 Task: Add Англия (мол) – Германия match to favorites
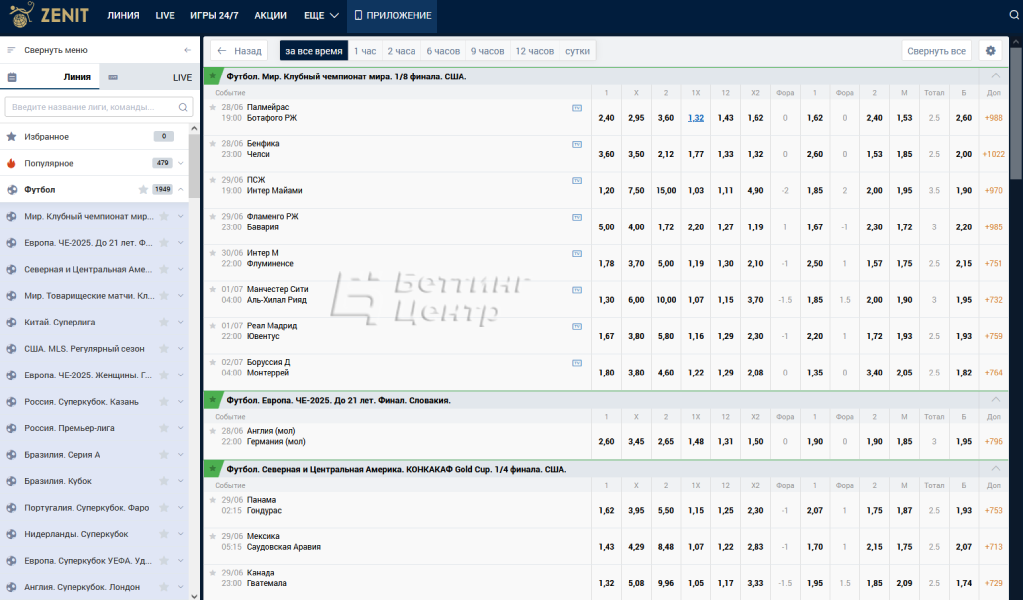[x=213, y=431]
